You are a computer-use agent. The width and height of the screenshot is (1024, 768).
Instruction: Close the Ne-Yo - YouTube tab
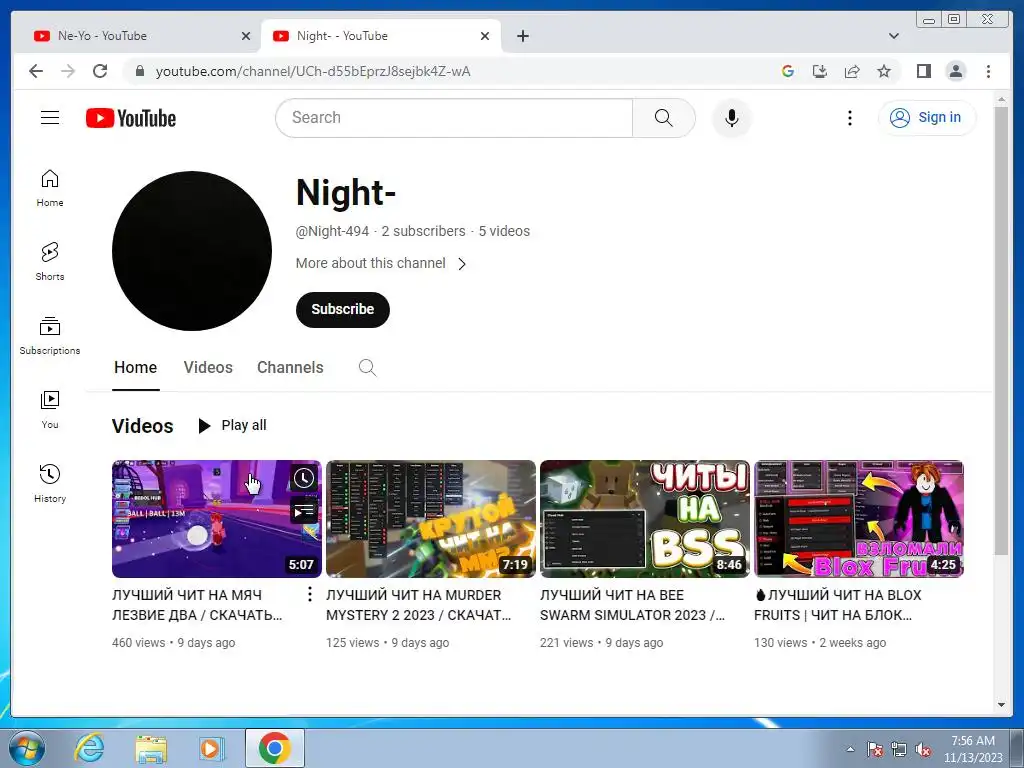(246, 36)
